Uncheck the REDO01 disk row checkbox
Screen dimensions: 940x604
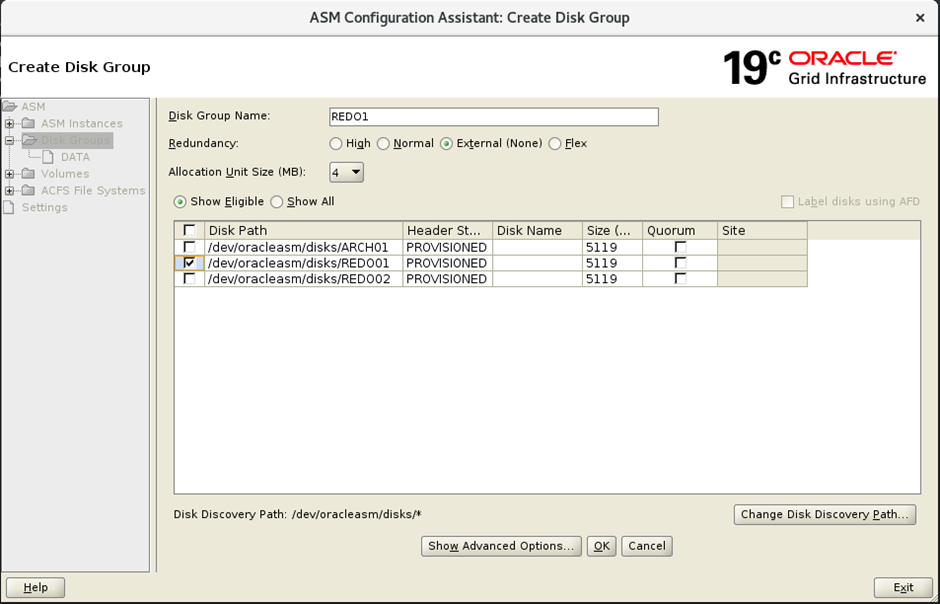(x=189, y=263)
